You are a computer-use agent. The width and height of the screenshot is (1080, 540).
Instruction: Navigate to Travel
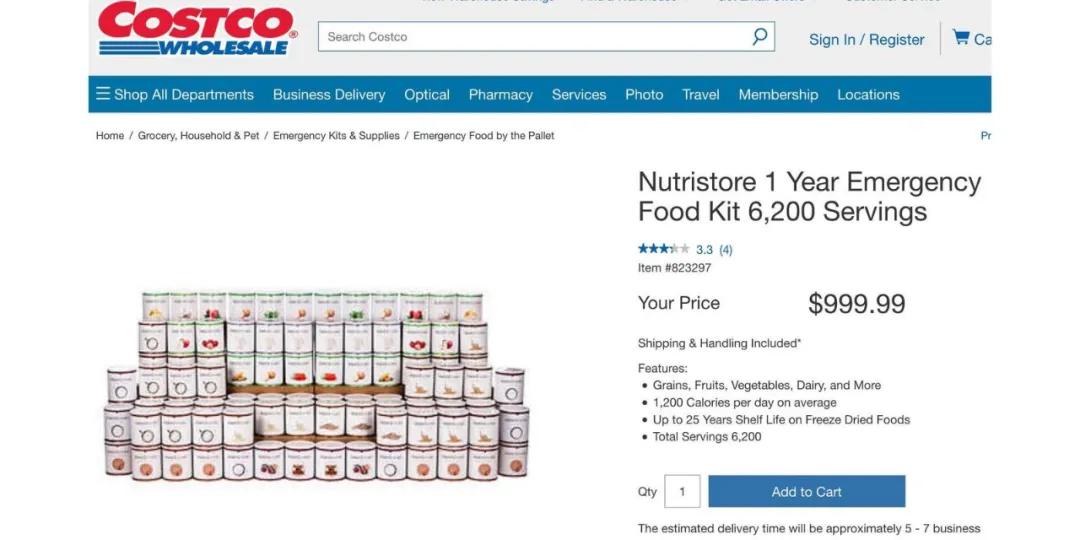pos(700,94)
